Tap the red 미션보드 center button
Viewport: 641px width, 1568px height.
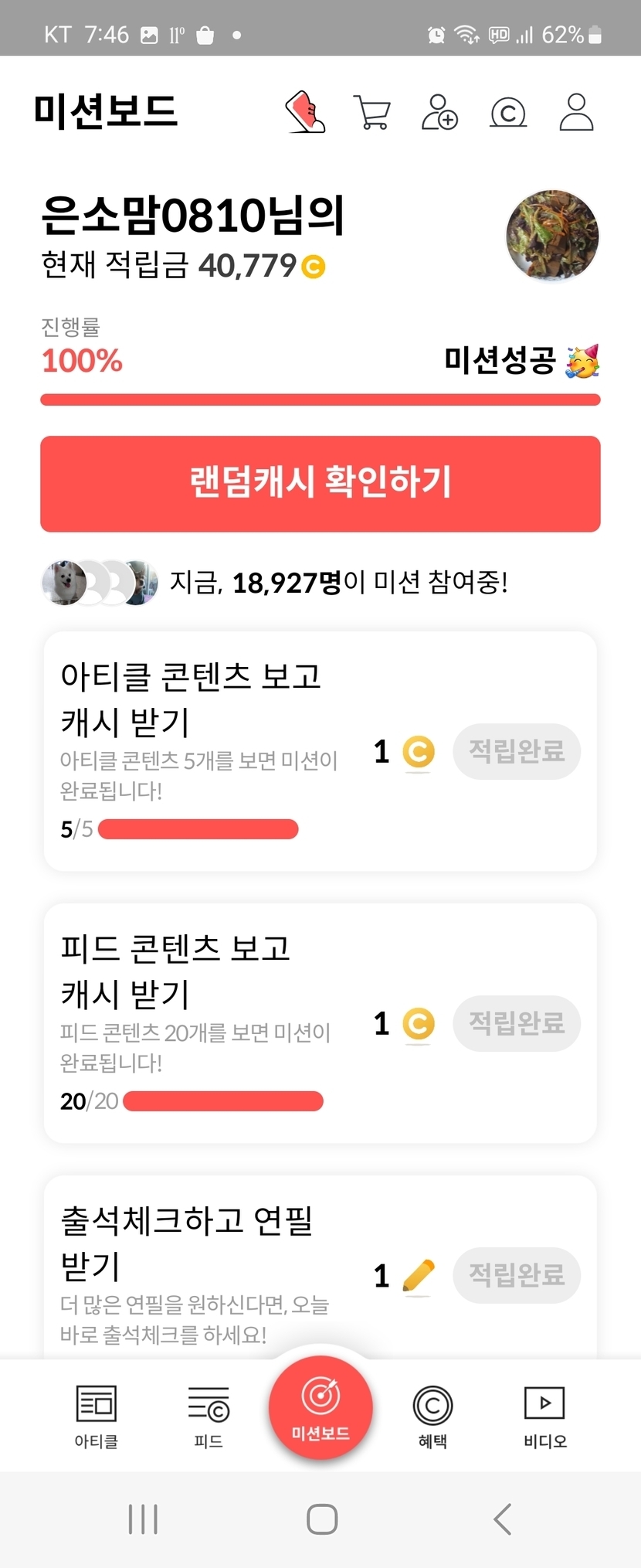pyautogui.click(x=320, y=1408)
